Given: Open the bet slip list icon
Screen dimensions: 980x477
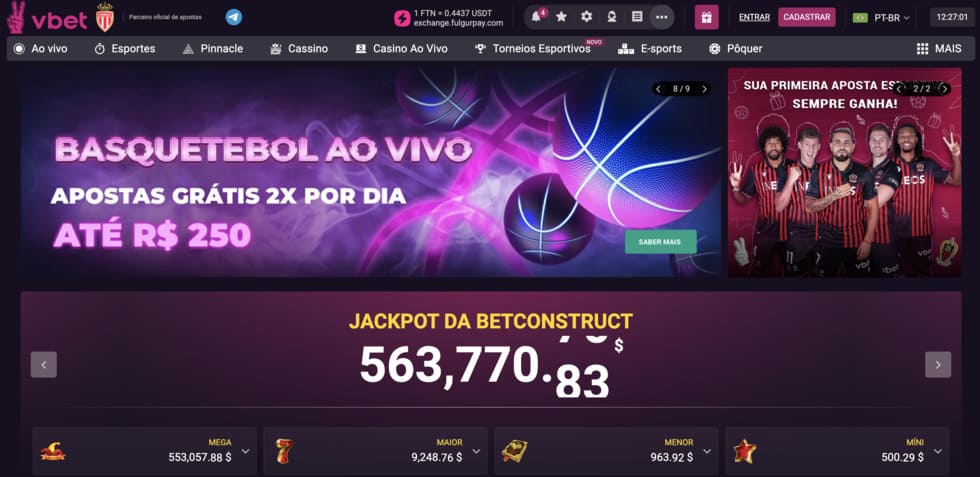Looking at the screenshot, I should 637,17.
